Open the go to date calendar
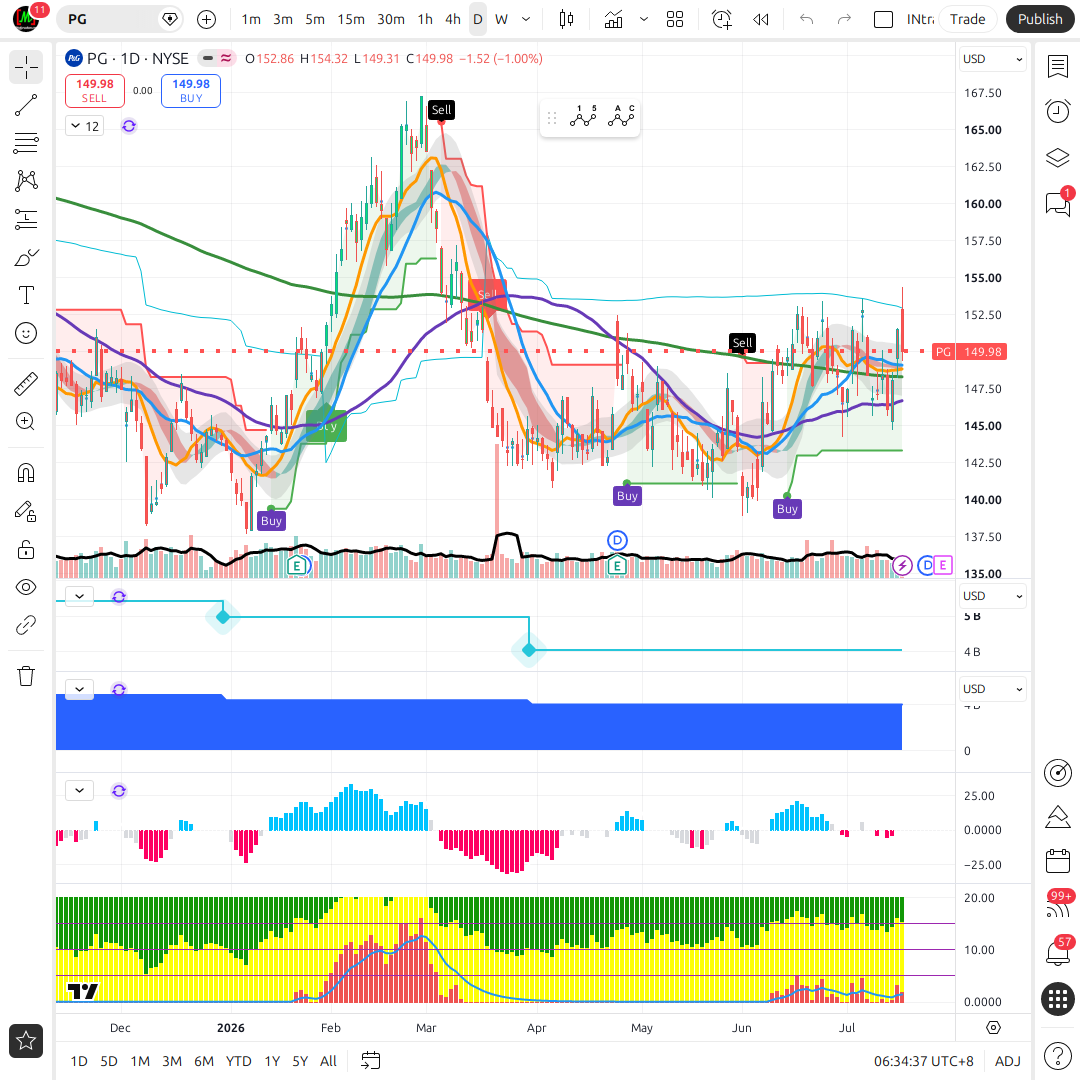Viewport: 1080px width, 1080px height. 371,1061
